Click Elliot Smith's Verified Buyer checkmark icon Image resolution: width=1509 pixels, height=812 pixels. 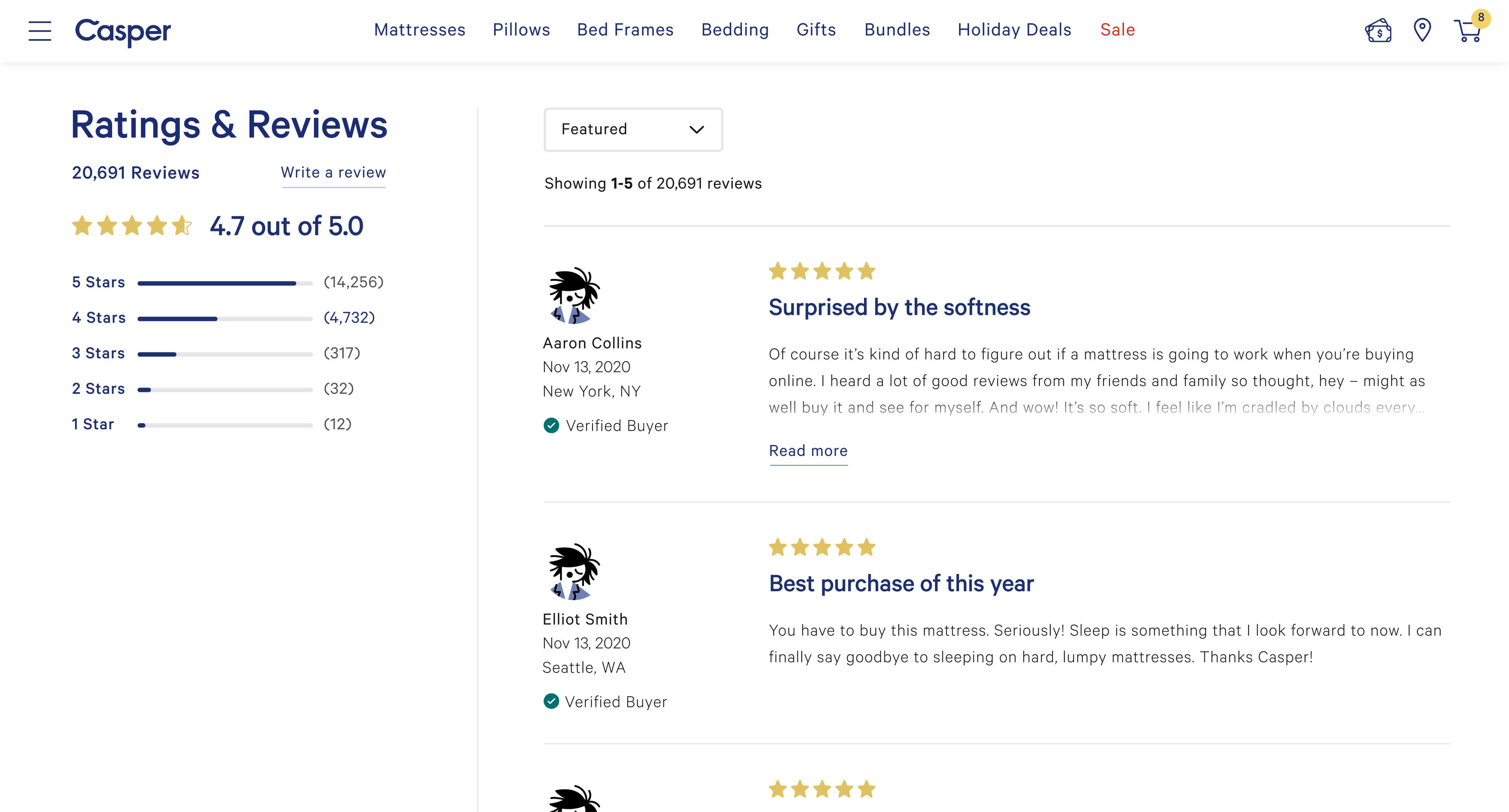[551, 701]
